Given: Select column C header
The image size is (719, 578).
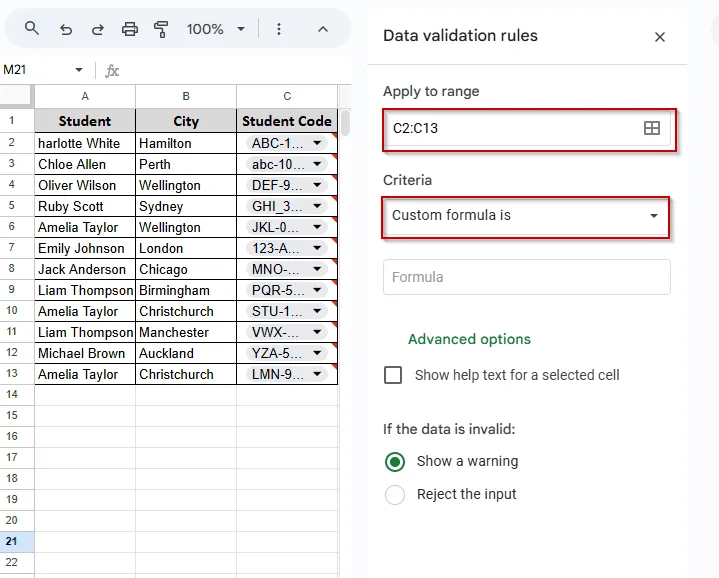Looking at the screenshot, I should 287,96.
